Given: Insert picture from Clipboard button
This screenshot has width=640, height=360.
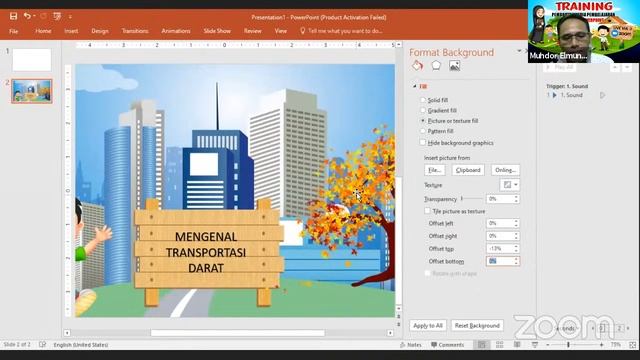Looking at the screenshot, I should 468,170.
